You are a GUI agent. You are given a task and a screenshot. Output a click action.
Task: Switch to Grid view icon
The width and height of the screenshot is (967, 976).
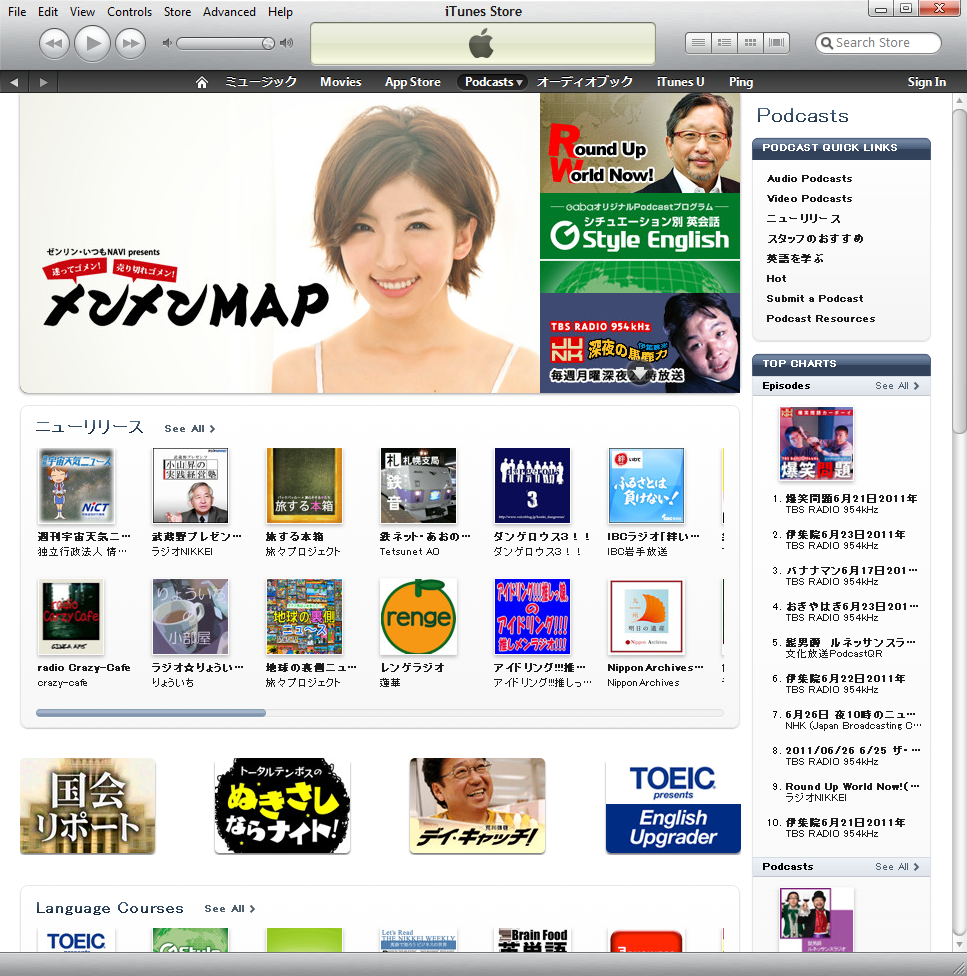[750, 42]
